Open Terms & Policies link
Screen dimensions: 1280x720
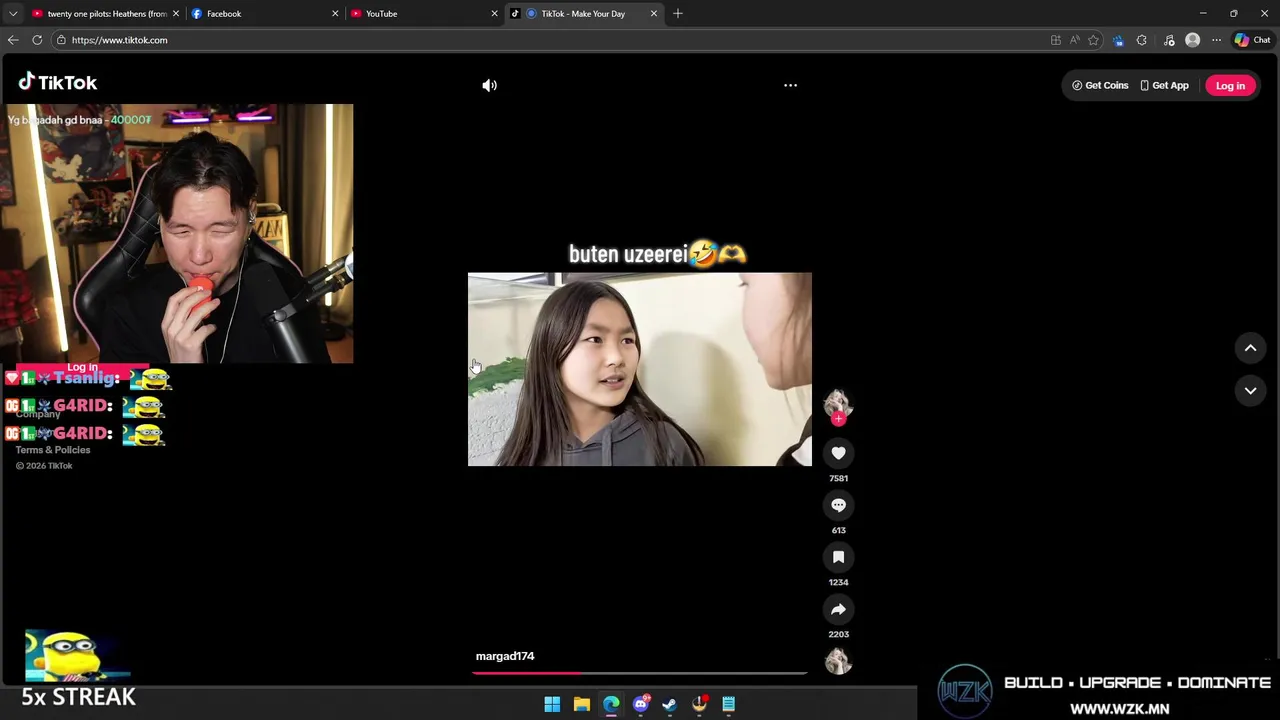53,450
